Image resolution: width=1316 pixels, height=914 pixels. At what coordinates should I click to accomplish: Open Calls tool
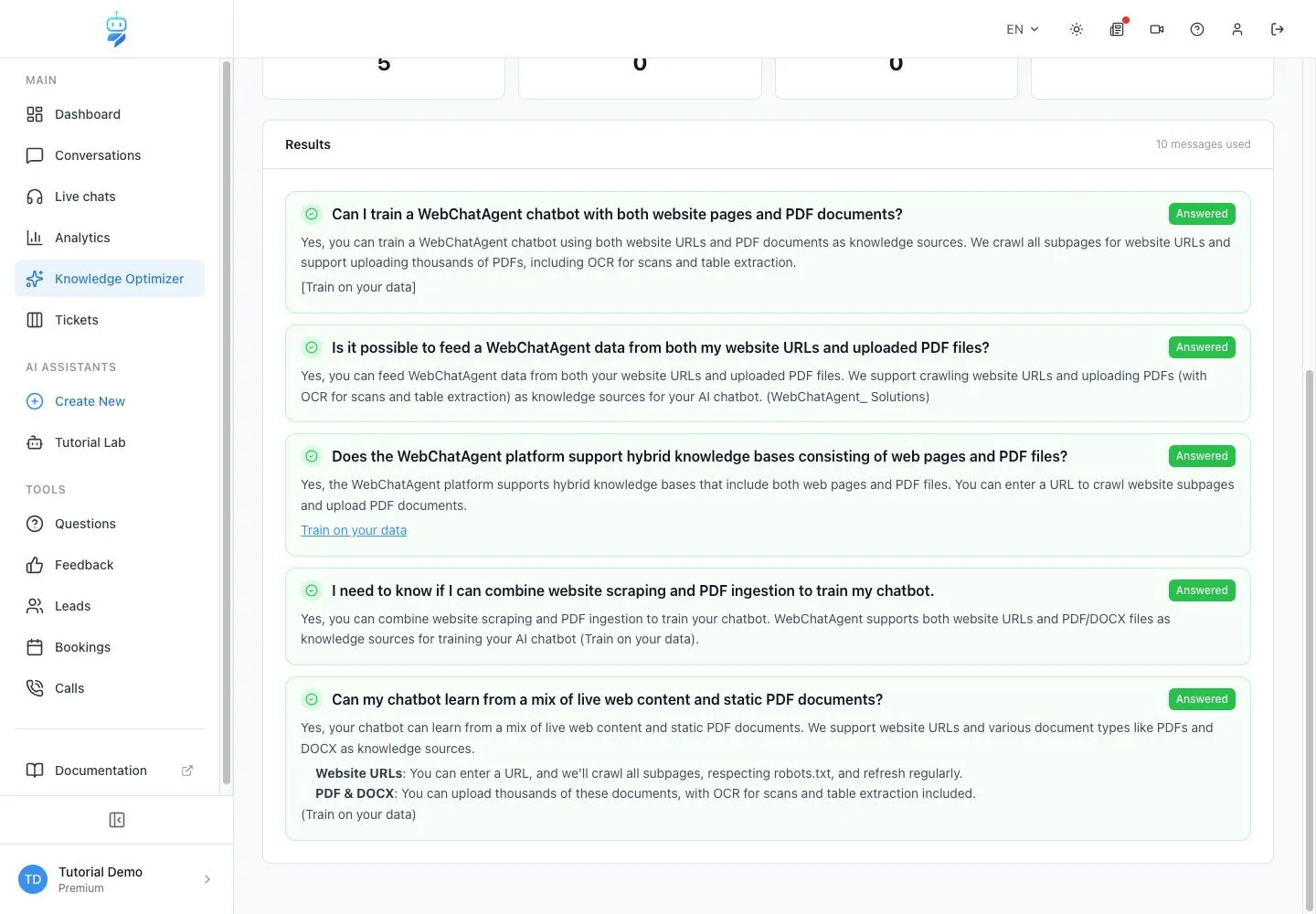[110, 688]
